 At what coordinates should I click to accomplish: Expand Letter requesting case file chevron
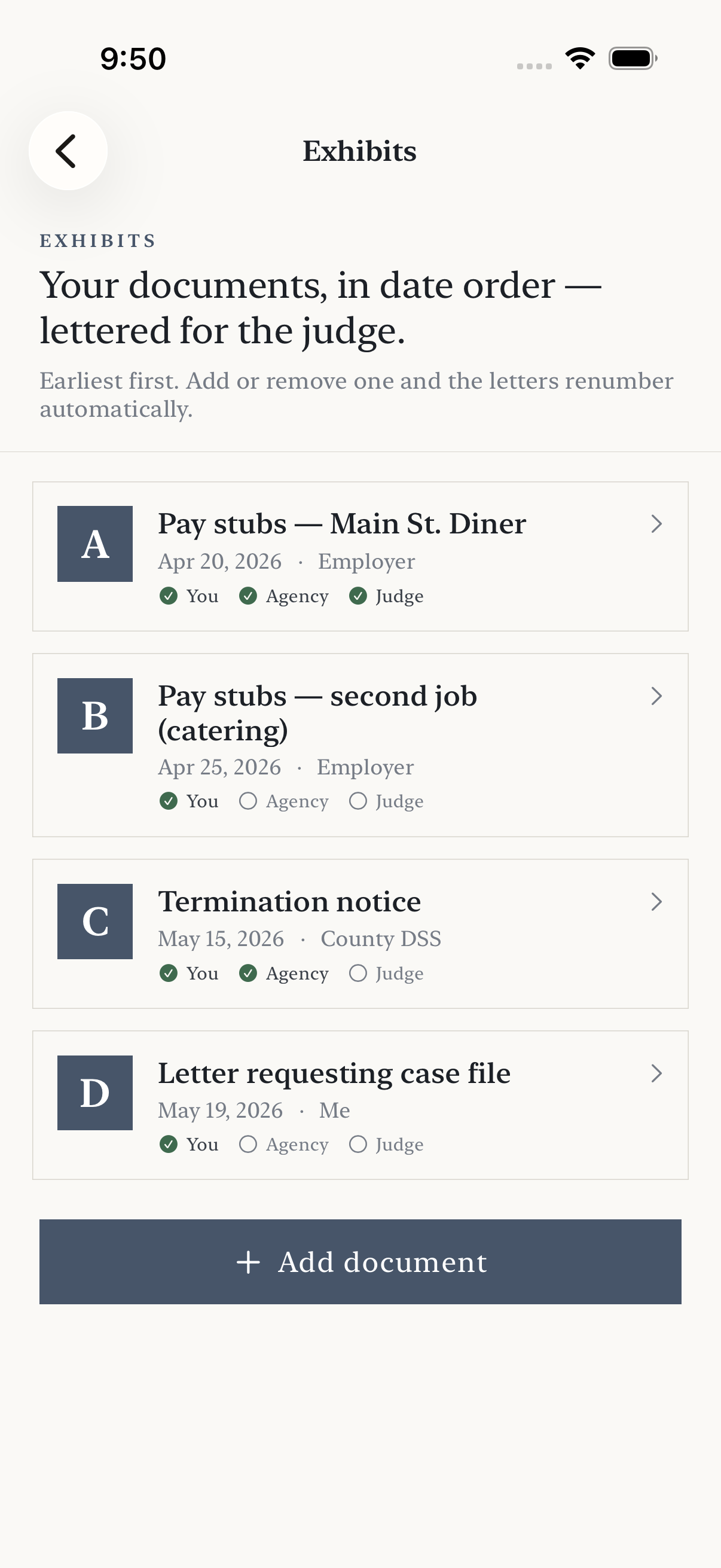click(x=656, y=1073)
